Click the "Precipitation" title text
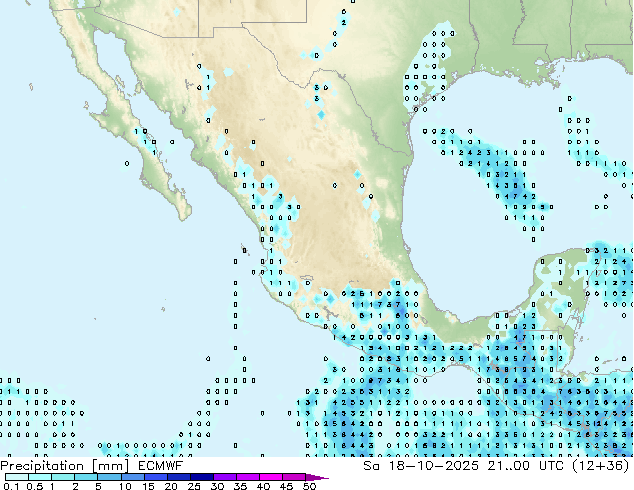The height and width of the screenshot is (490, 634). pyautogui.click(x=42, y=466)
